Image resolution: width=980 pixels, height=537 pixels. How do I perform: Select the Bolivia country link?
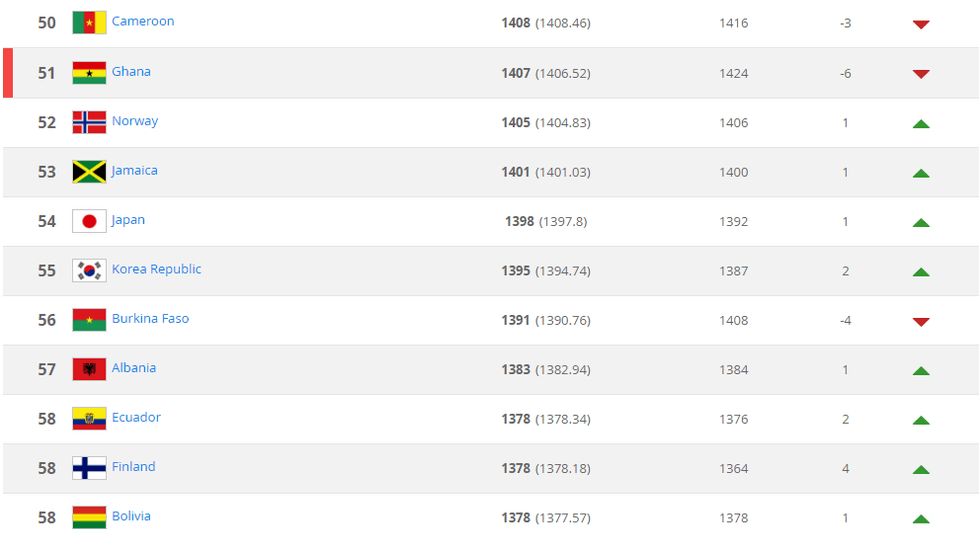point(131,516)
